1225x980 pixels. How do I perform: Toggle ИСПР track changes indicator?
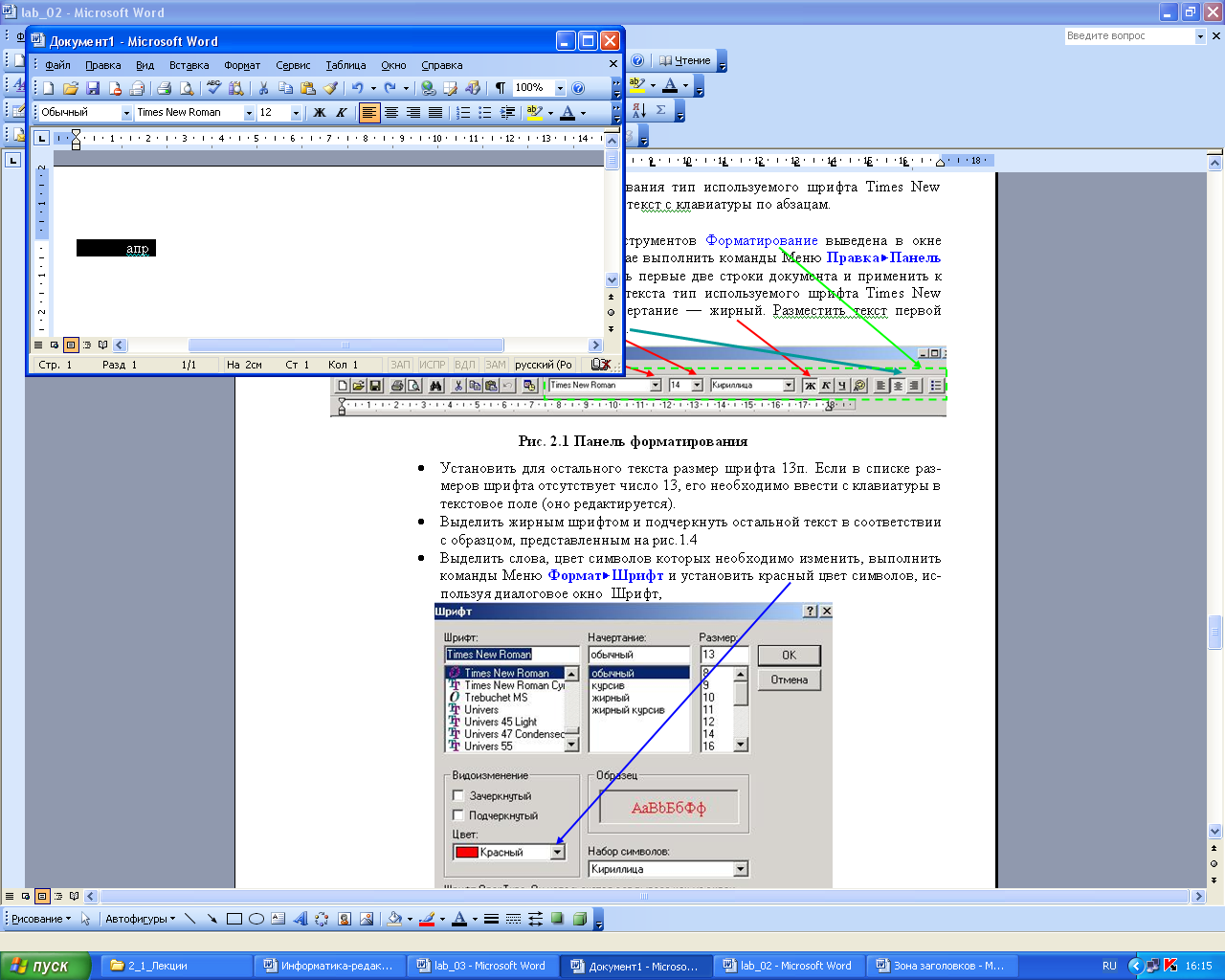433,365
